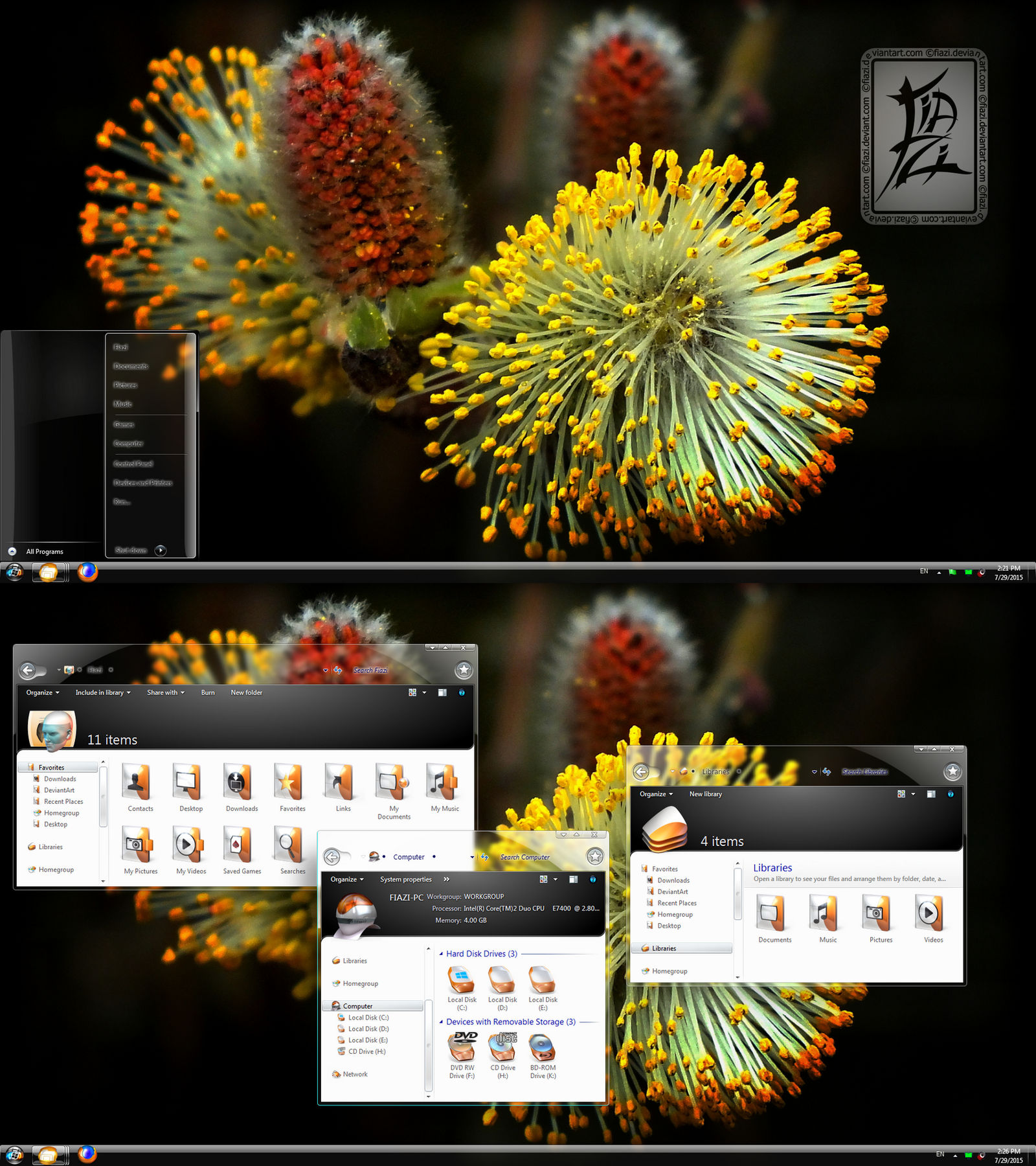Click the star button in the Libraries window

coord(952,771)
